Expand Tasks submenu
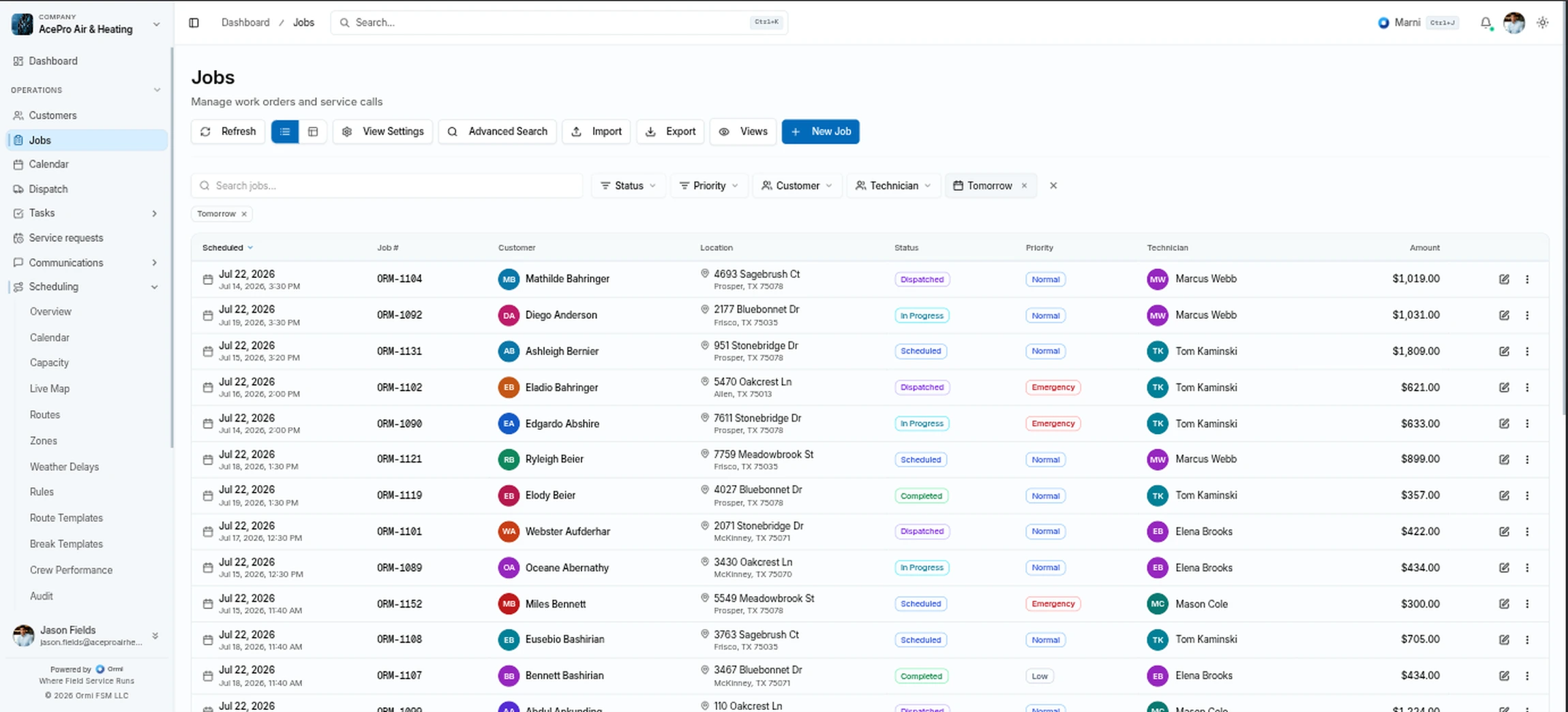 point(154,213)
